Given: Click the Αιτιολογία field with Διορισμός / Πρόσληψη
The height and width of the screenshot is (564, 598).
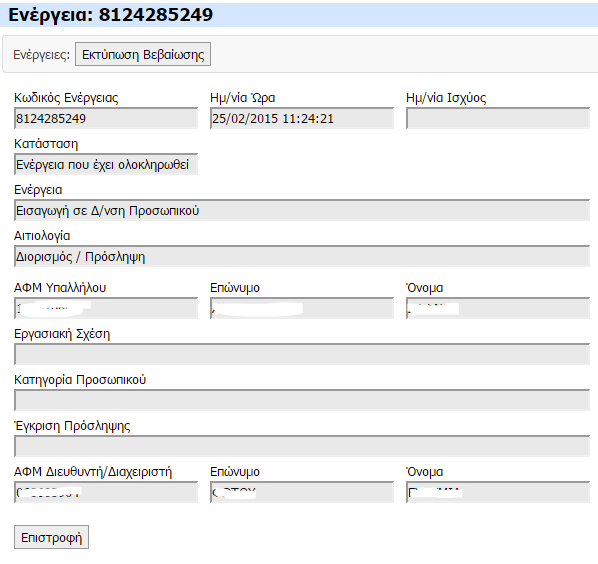Looking at the screenshot, I should coord(302,256).
